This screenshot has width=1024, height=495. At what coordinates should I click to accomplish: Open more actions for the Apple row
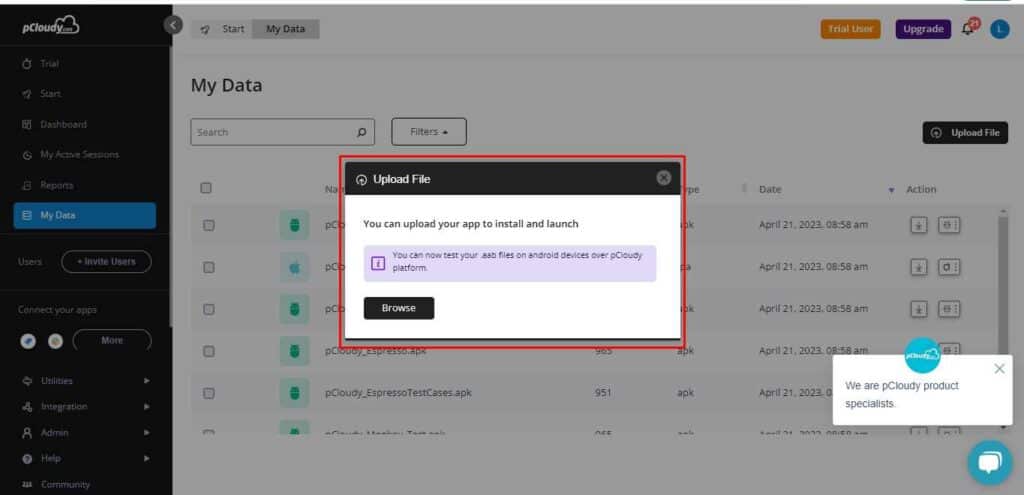coord(948,267)
